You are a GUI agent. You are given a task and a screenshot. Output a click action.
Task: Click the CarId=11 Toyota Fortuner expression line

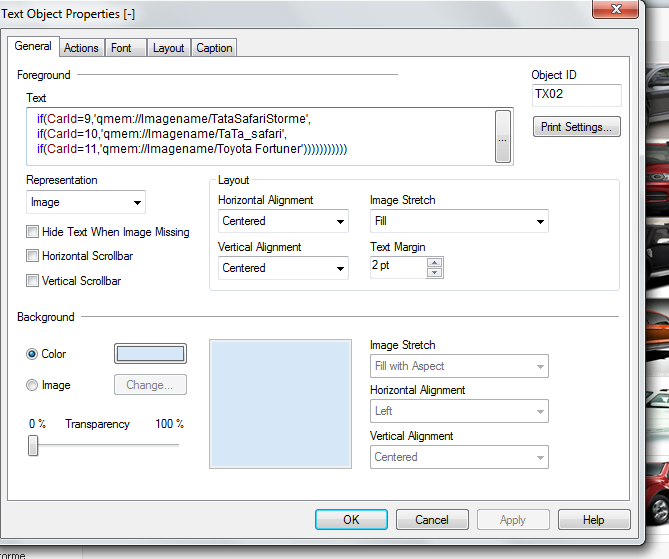pyautogui.click(x=192, y=149)
